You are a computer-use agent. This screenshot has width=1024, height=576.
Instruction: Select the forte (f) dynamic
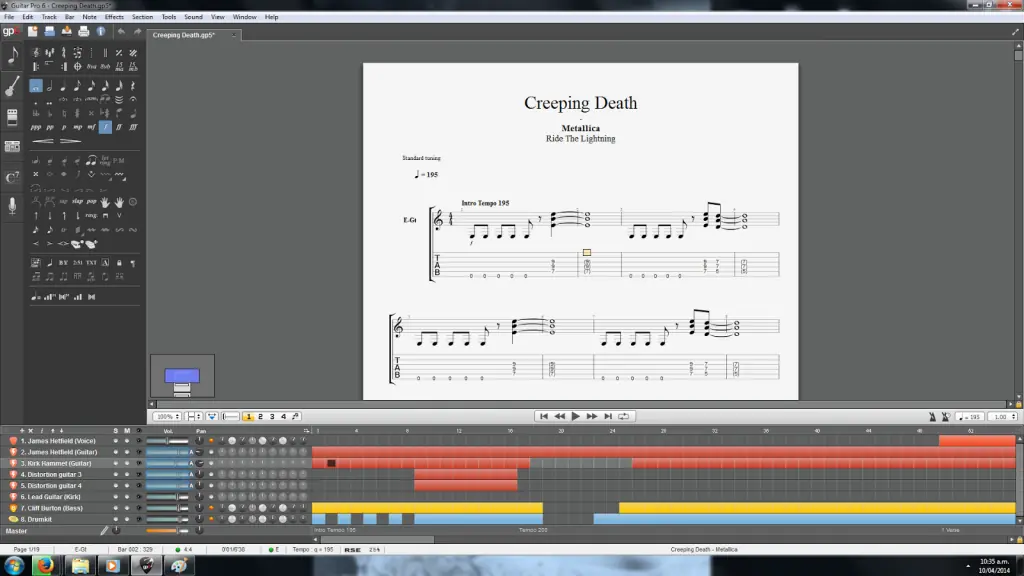click(x=105, y=127)
